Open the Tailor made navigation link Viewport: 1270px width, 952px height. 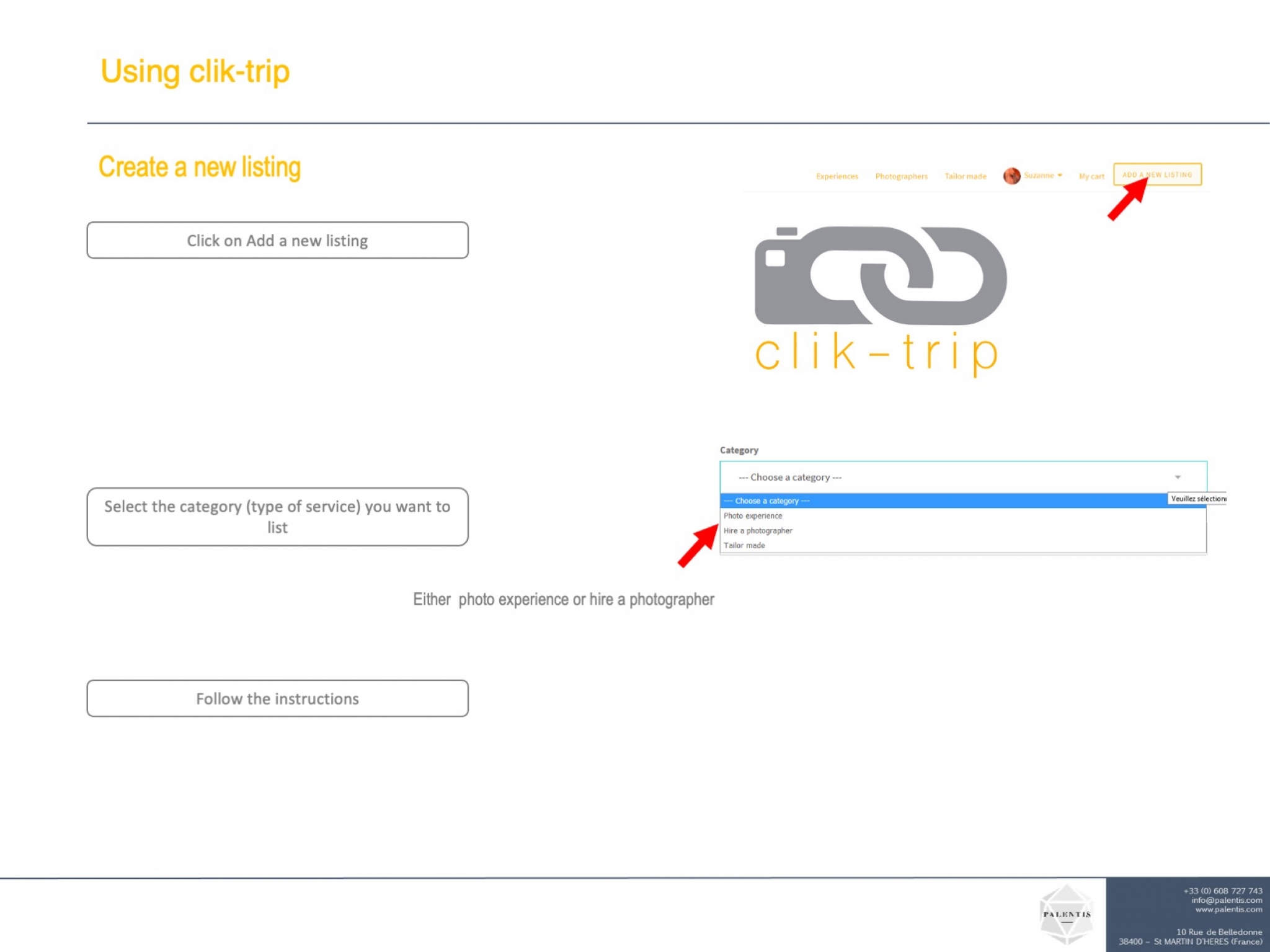pos(966,177)
